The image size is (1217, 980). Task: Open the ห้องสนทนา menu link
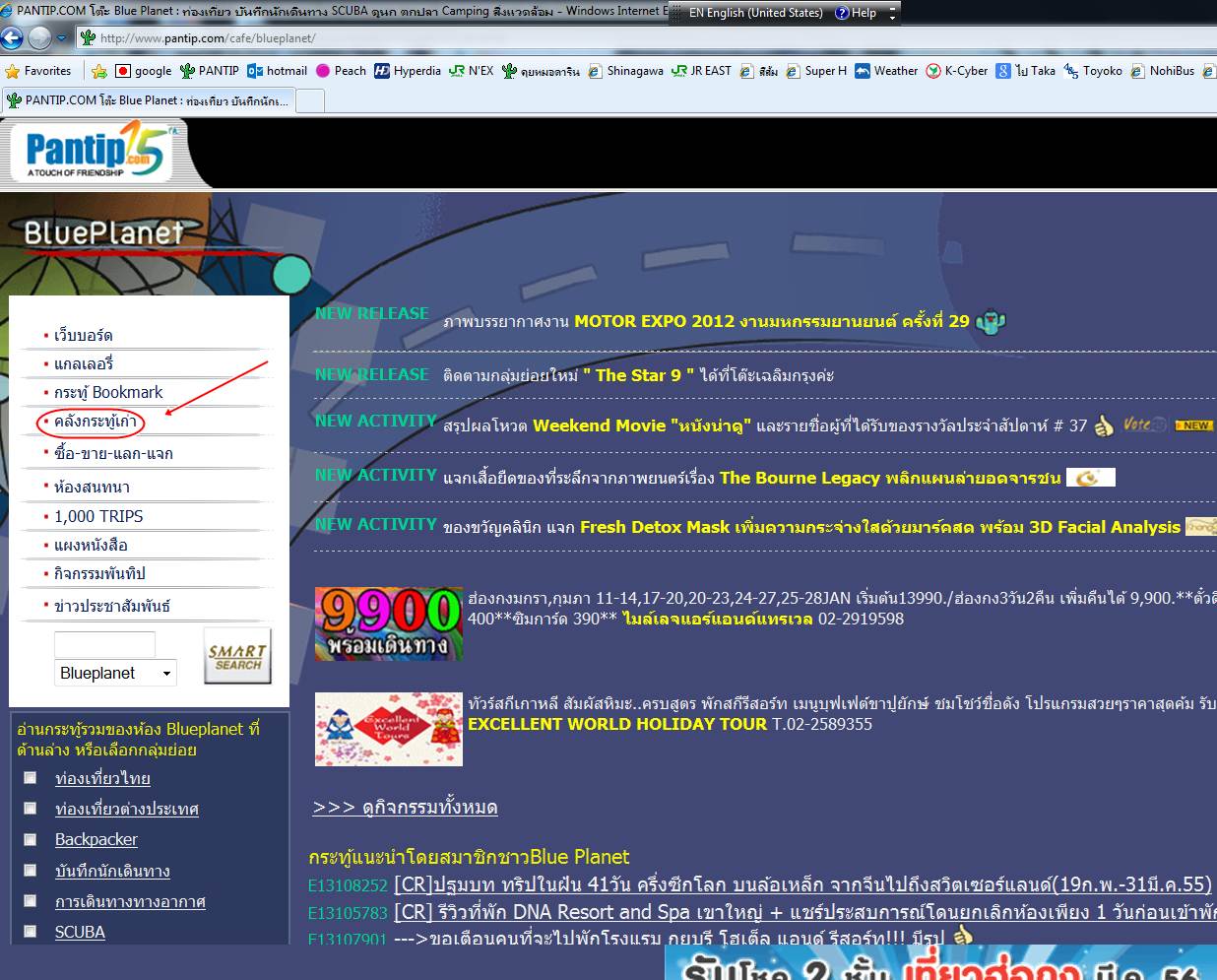(x=92, y=487)
